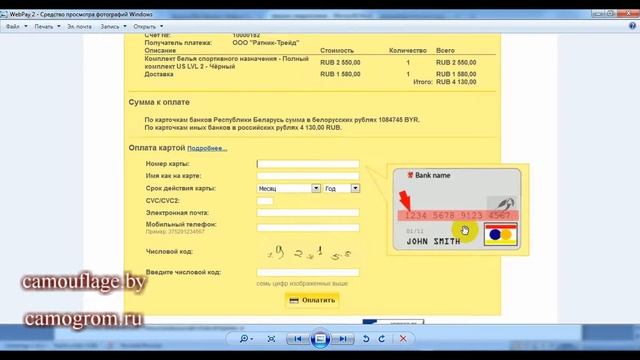640x360 pixels.
Task: Go to the previous photo
Action: (298, 338)
